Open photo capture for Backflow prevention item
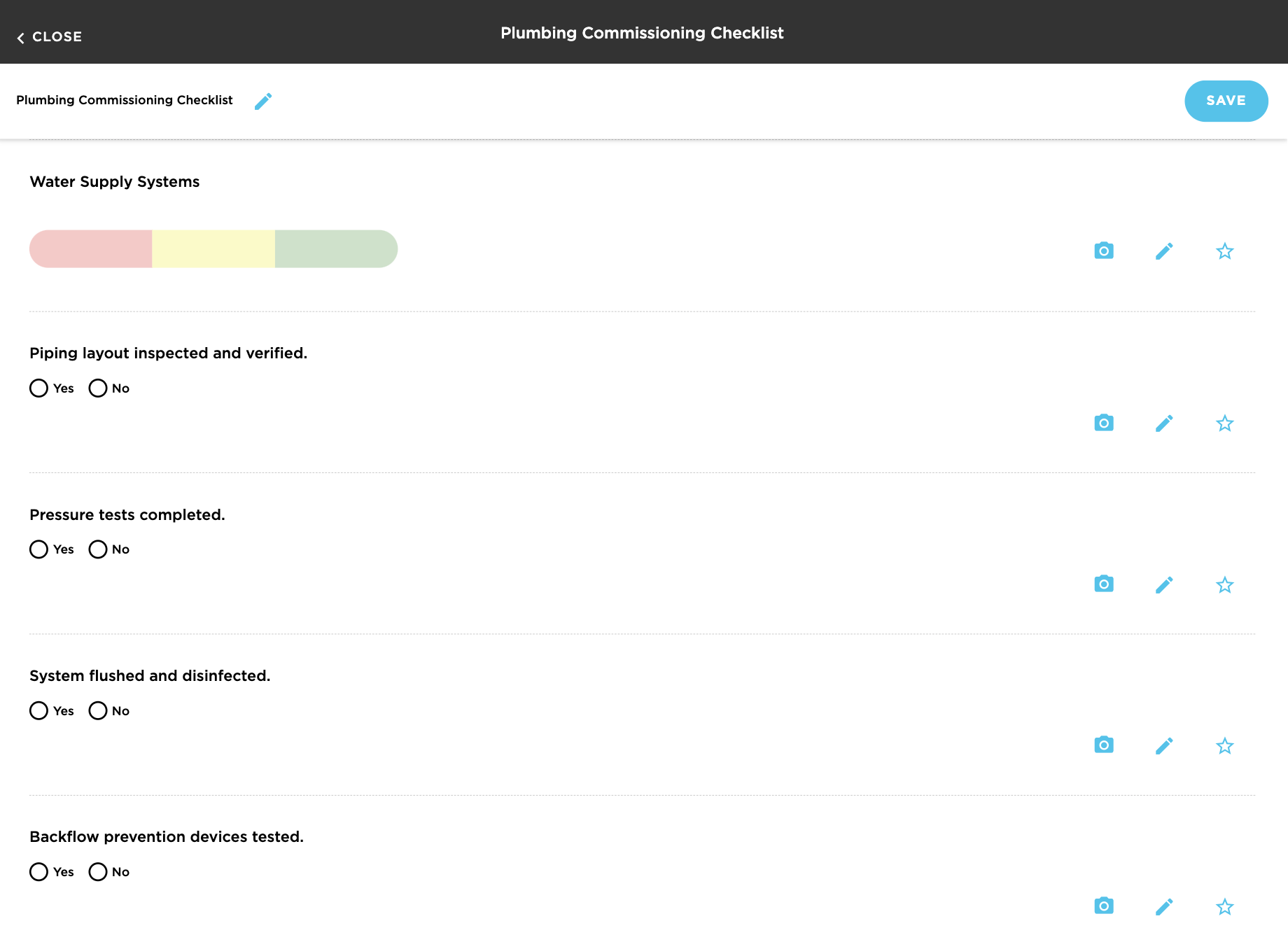1288x949 pixels. click(x=1103, y=906)
